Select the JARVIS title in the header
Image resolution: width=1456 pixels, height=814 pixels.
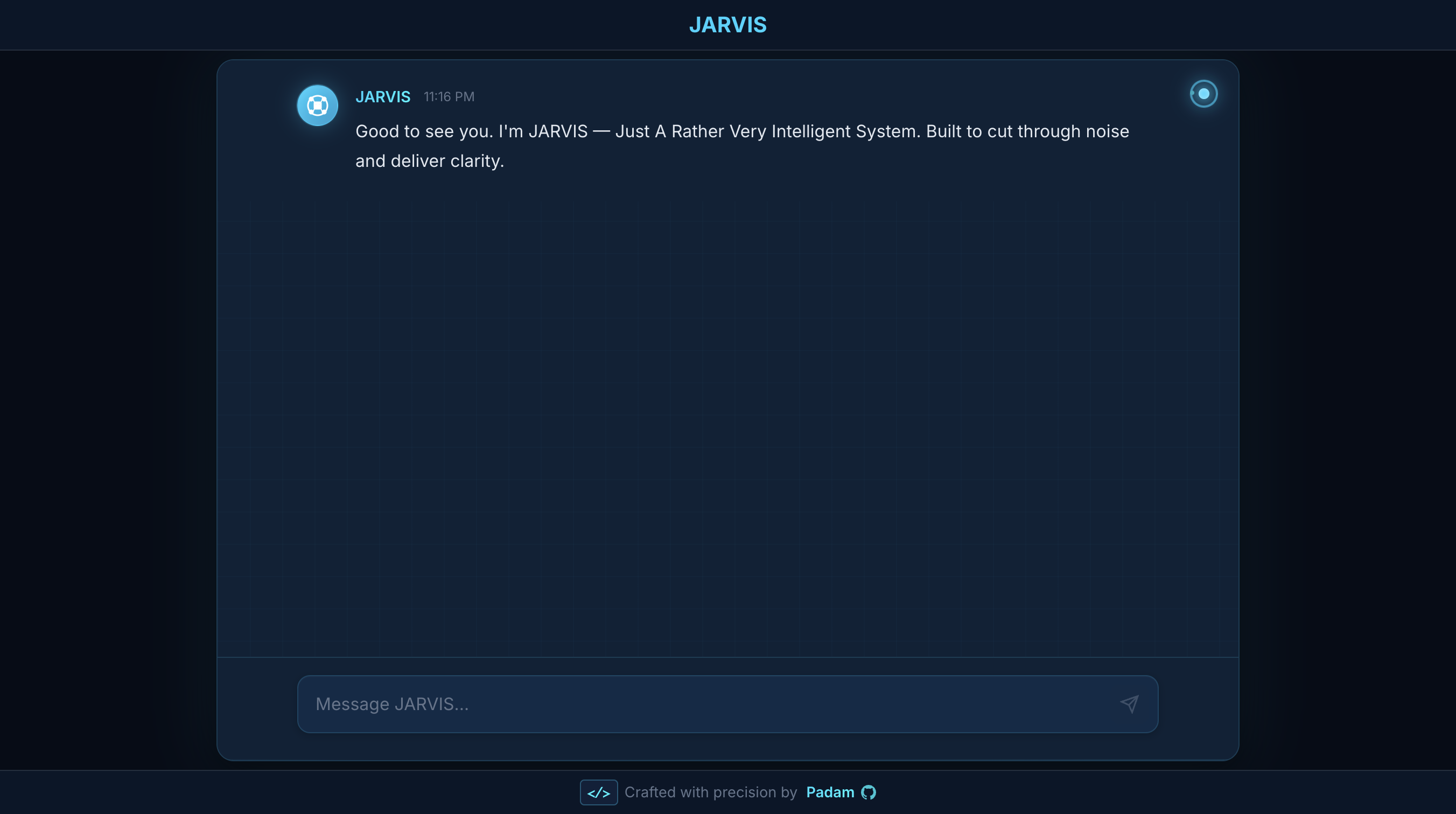tap(728, 25)
